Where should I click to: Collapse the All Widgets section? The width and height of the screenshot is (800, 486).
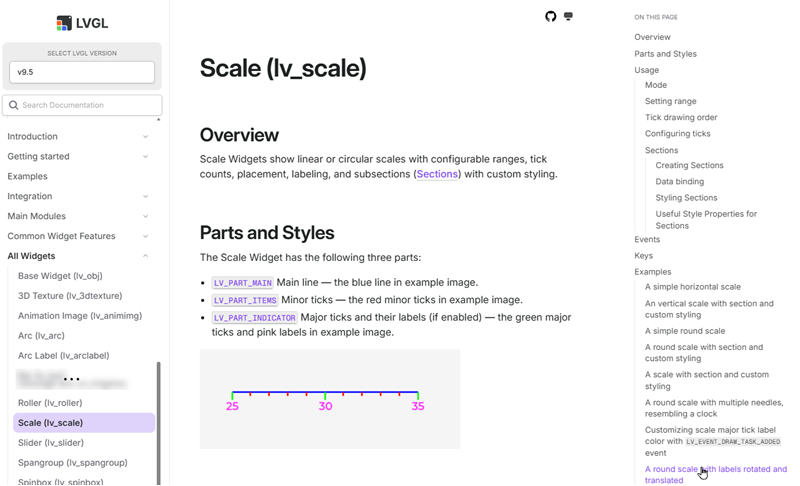145,256
